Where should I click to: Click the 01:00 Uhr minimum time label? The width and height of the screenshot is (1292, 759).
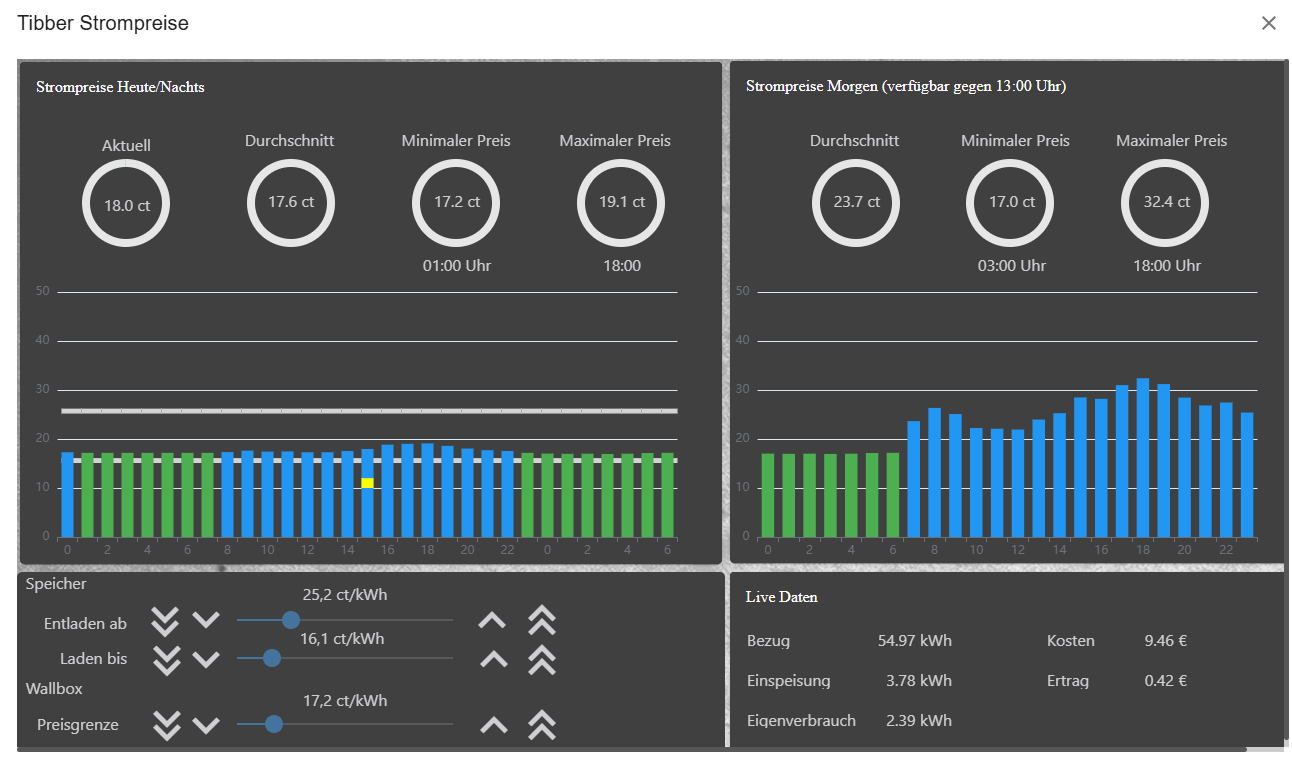(456, 266)
